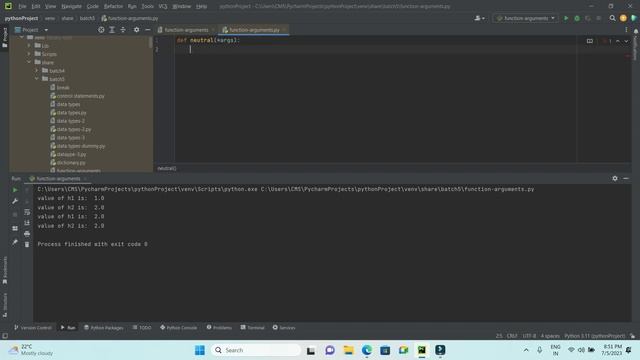This screenshot has height=360, width=640.
Task: Open Python Console tool window
Action: pos(179,327)
